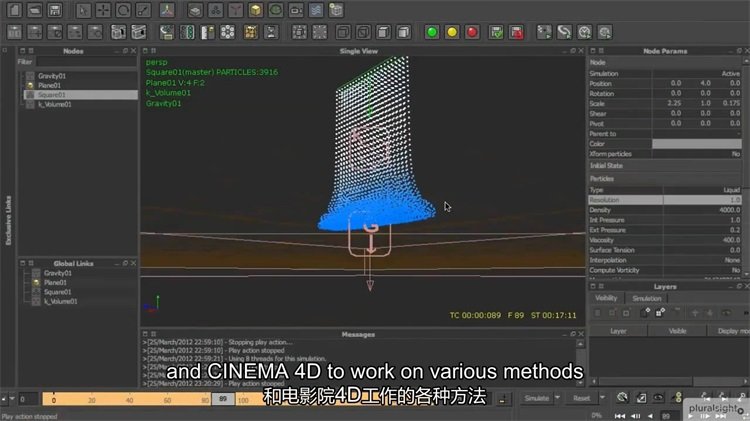Click the Filter input in Nodes panel
This screenshot has height=421, width=750.
[87, 62]
